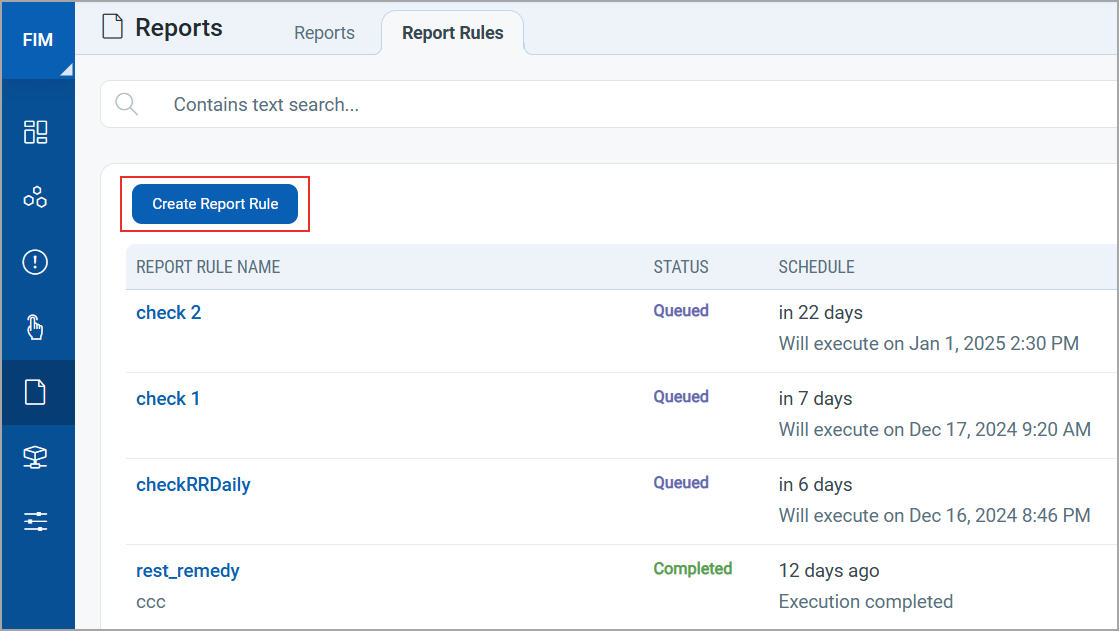
Task: Click the Create Report Rule button
Action: [215, 204]
